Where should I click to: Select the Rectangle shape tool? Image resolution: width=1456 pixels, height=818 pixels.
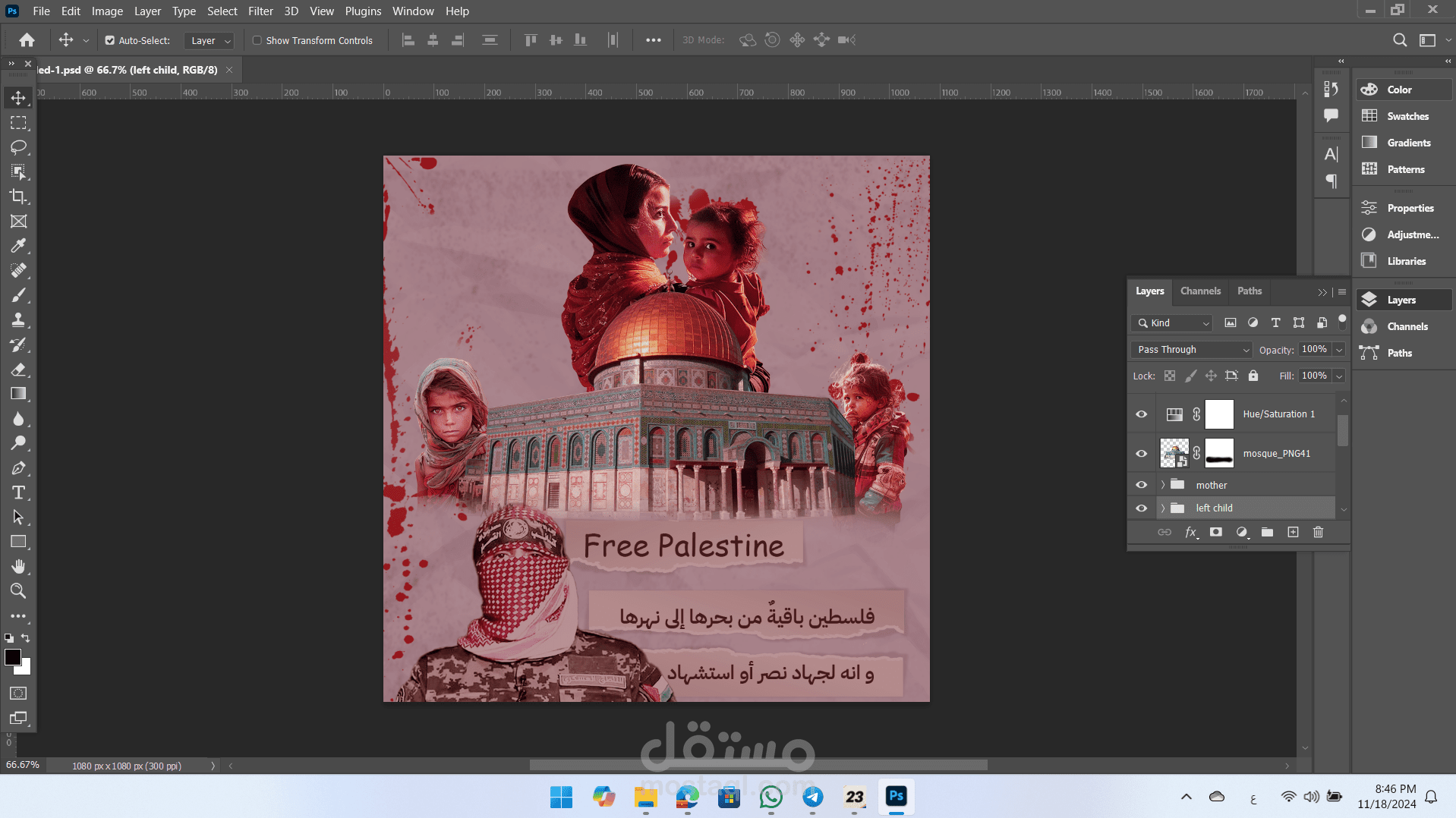(18, 542)
